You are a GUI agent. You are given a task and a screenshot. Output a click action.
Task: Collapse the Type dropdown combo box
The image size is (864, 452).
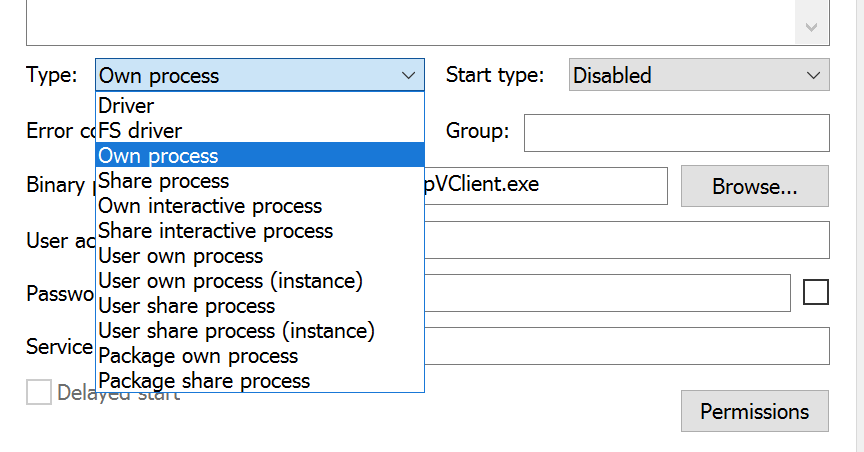407,75
